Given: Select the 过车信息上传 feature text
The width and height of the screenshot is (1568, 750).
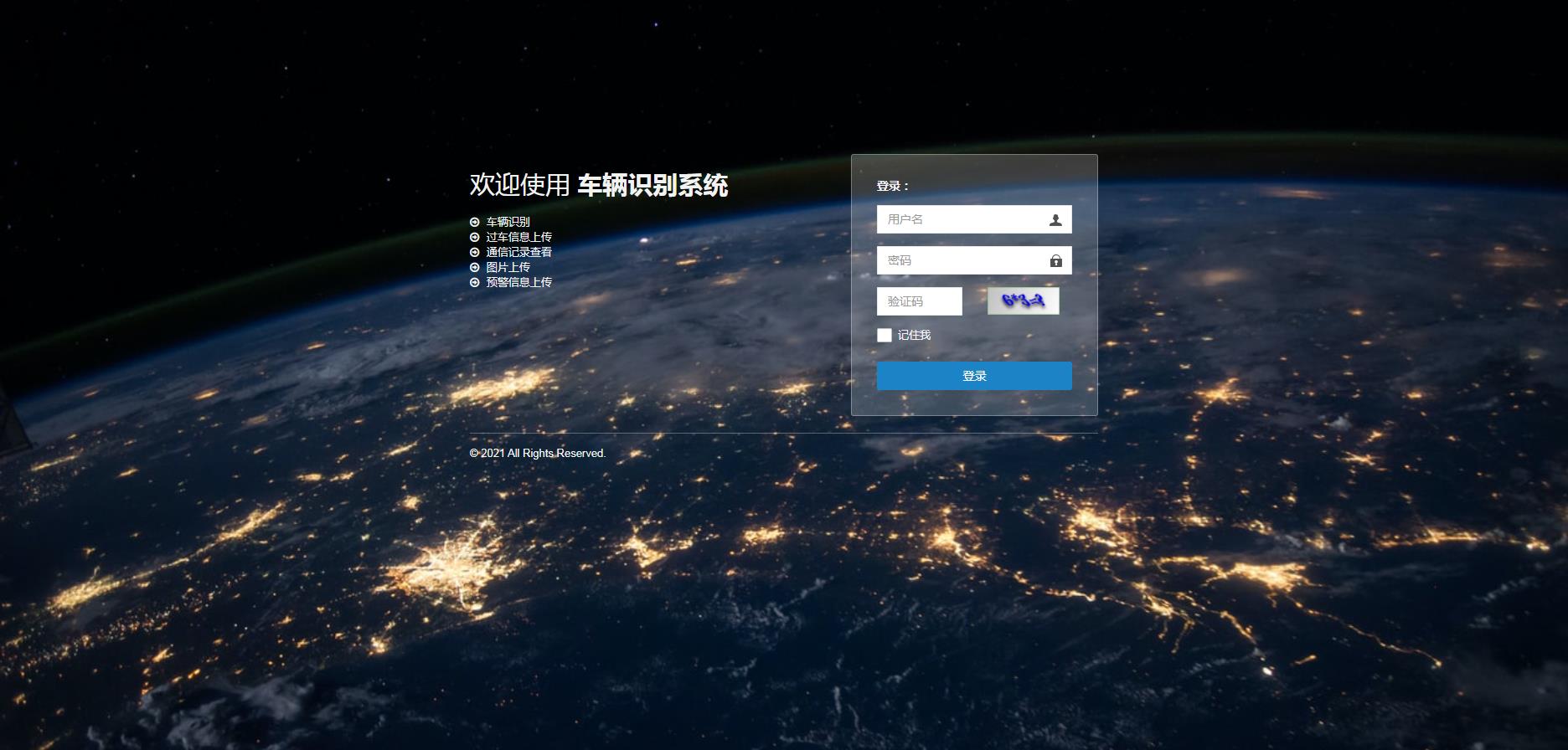Looking at the screenshot, I should 518,237.
